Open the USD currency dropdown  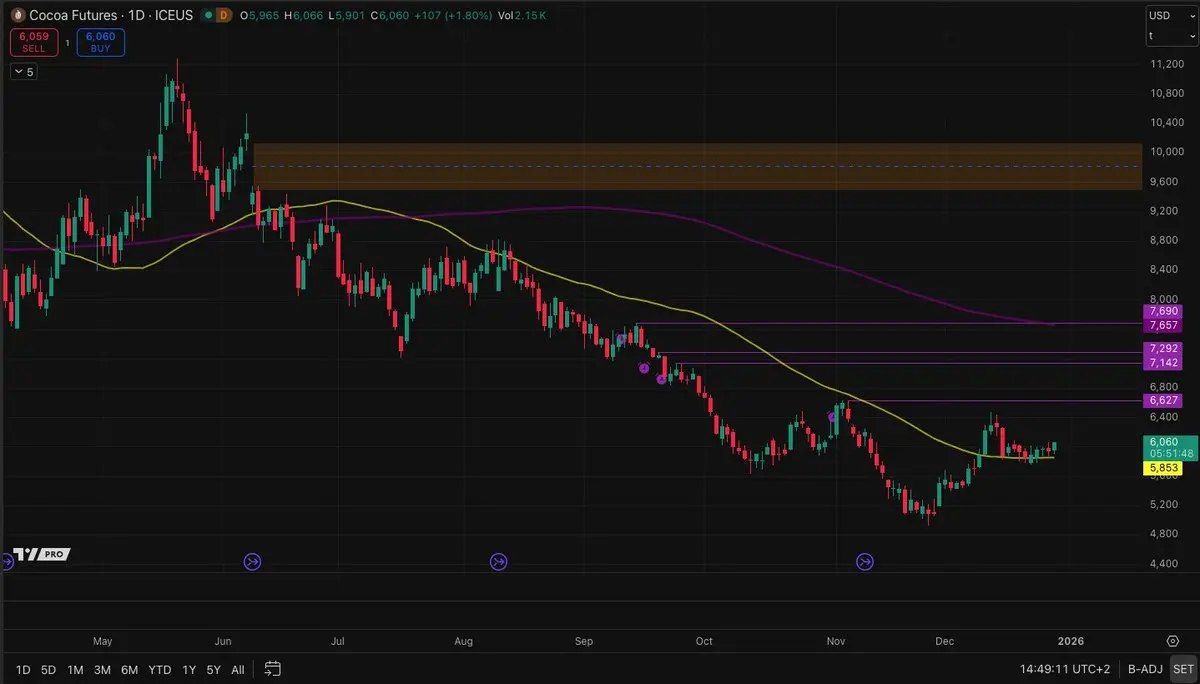[x=1170, y=15]
